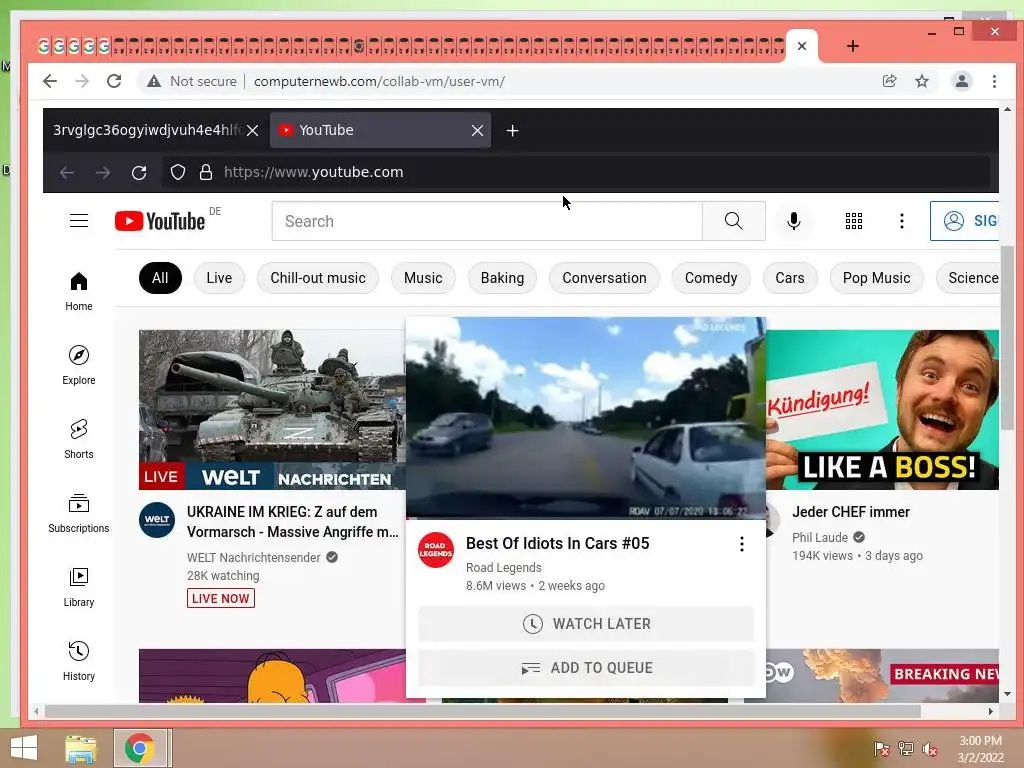Open Phil Laude channel link

820,537
